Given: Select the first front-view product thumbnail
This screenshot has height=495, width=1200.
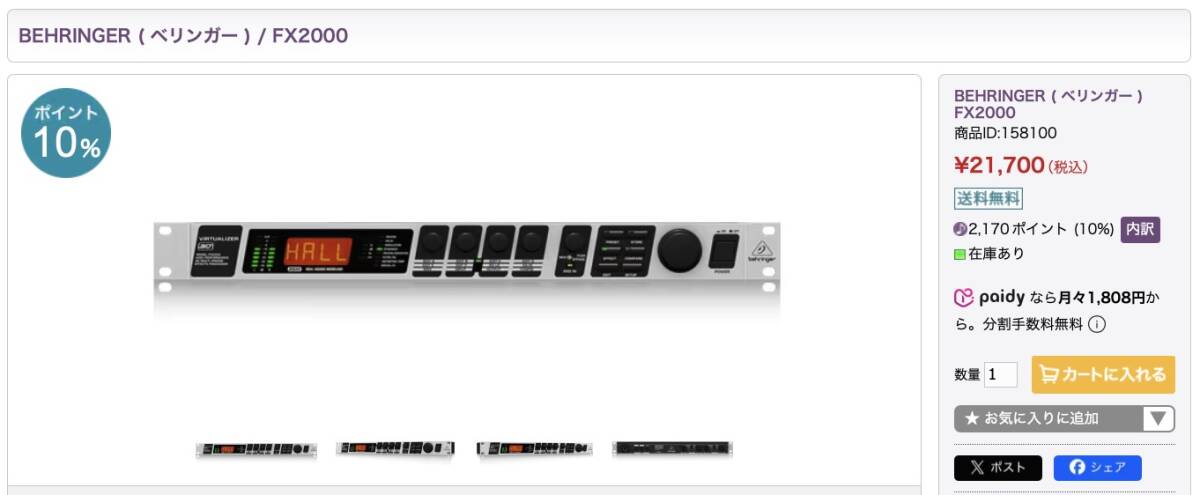Looking at the screenshot, I should 256,449.
